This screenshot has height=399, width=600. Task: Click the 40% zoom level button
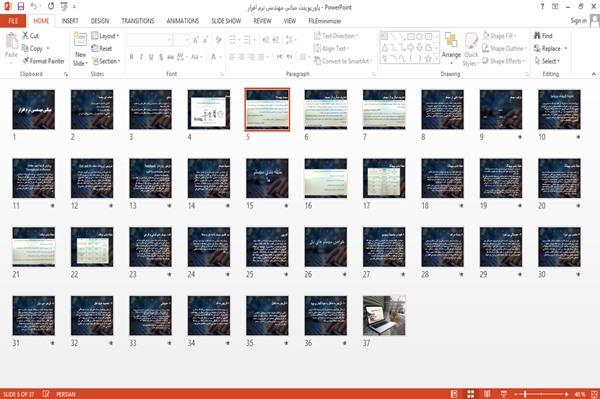(580, 394)
